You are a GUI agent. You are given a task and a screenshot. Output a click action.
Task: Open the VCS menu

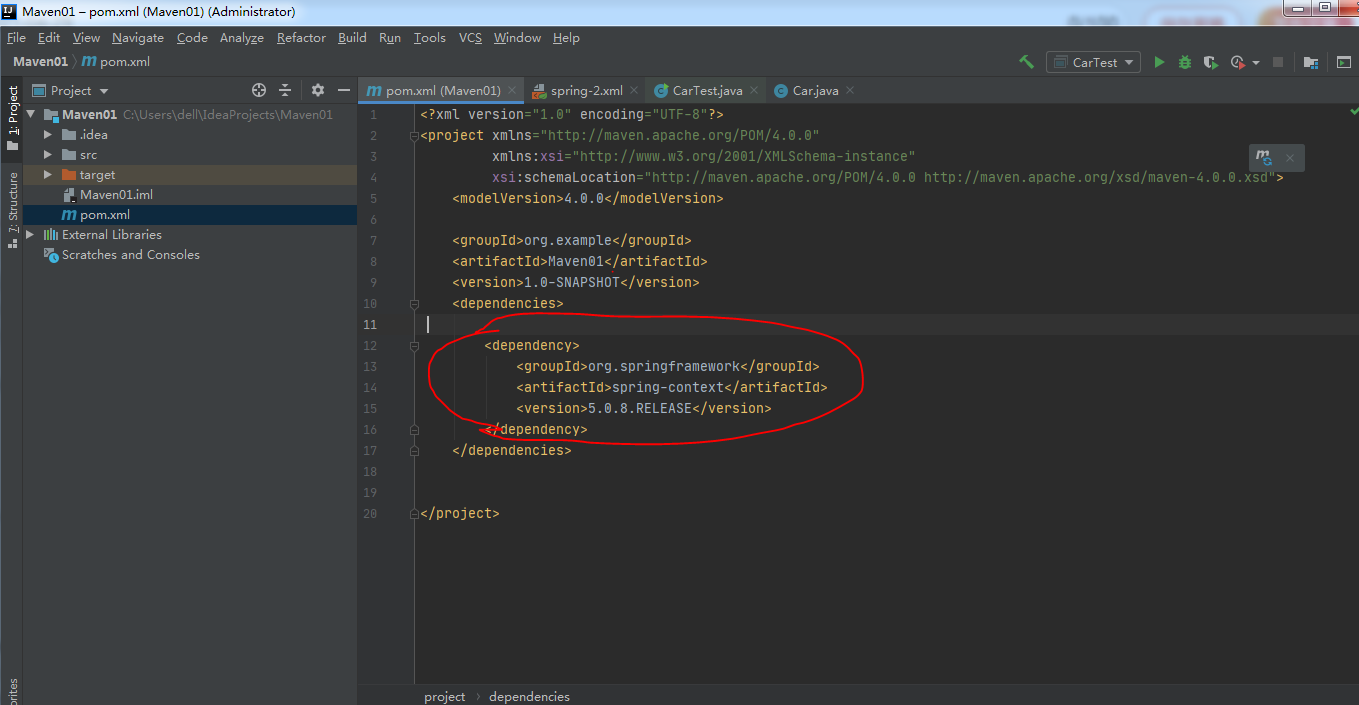tap(470, 38)
